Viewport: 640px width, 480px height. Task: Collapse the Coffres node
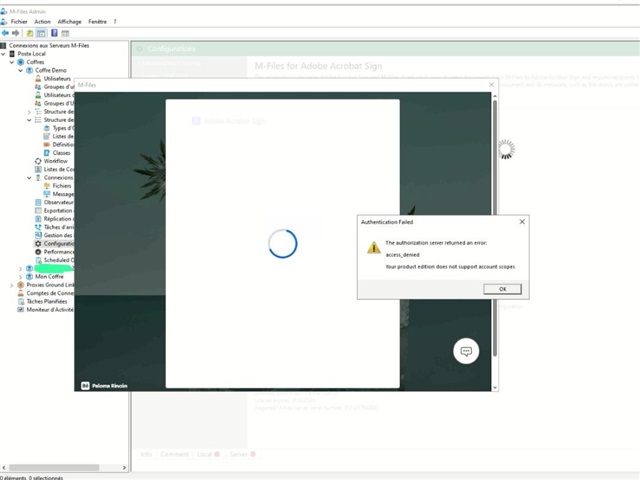pos(12,62)
